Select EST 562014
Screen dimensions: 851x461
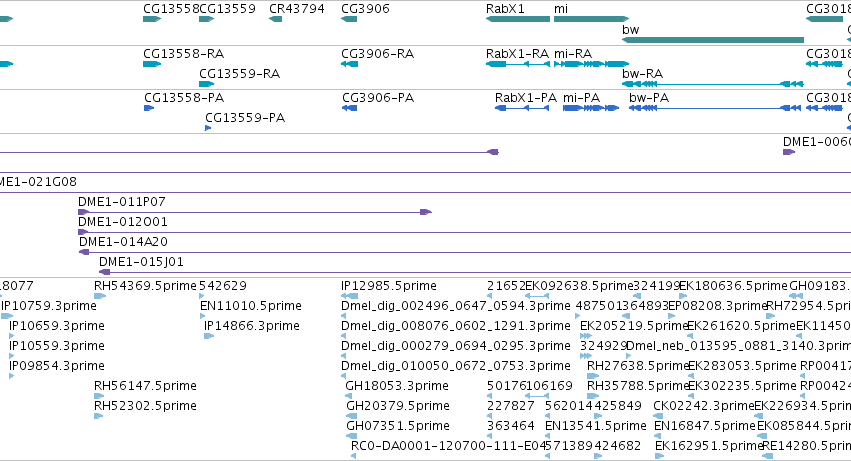coord(549,416)
